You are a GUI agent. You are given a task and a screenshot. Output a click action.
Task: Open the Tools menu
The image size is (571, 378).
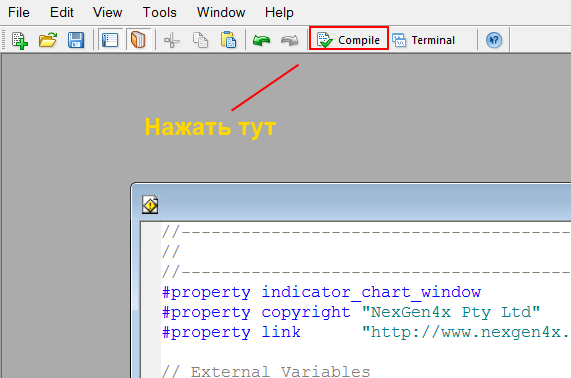pyautogui.click(x=160, y=12)
